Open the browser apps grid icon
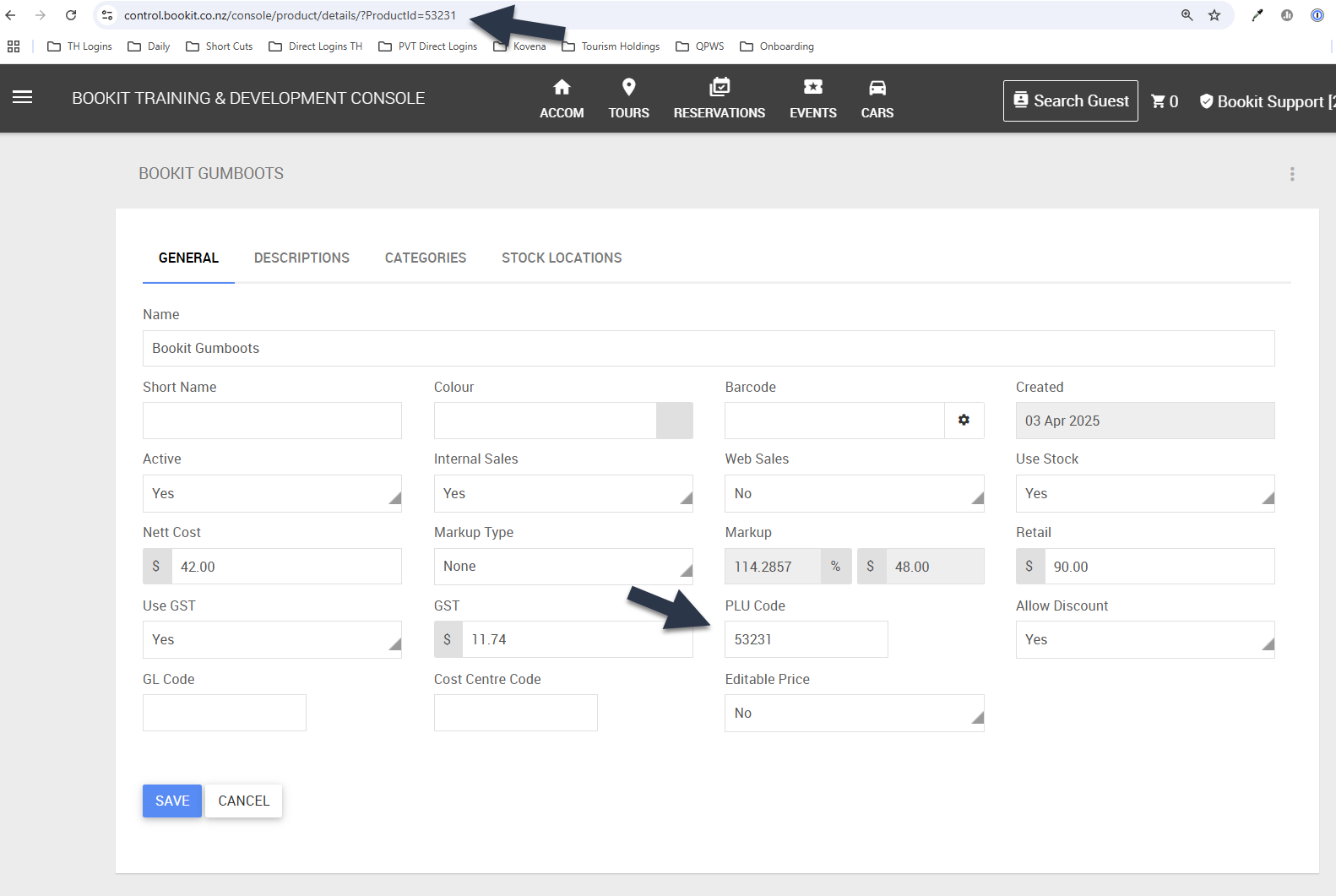This screenshot has height=896, width=1336. pos(14,46)
